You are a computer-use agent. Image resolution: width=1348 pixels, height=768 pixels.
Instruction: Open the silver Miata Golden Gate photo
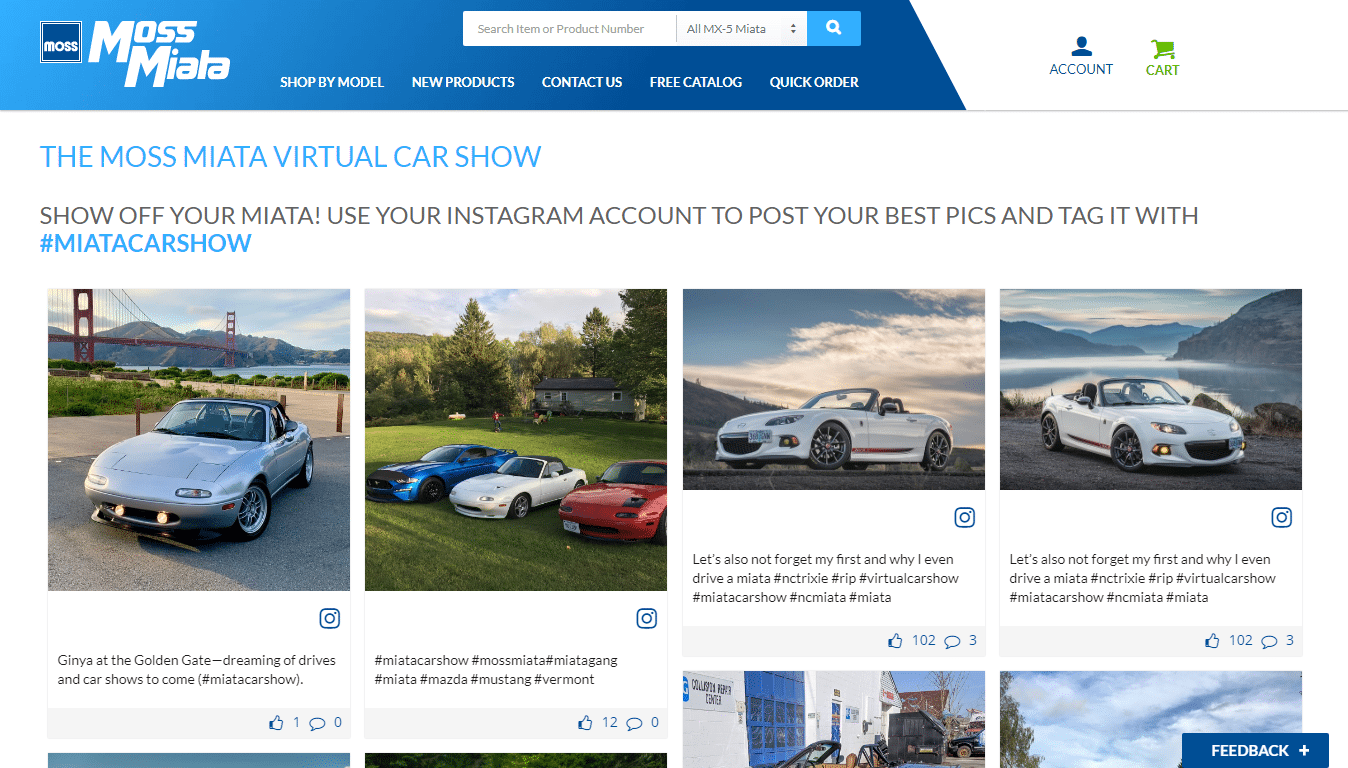[199, 440]
